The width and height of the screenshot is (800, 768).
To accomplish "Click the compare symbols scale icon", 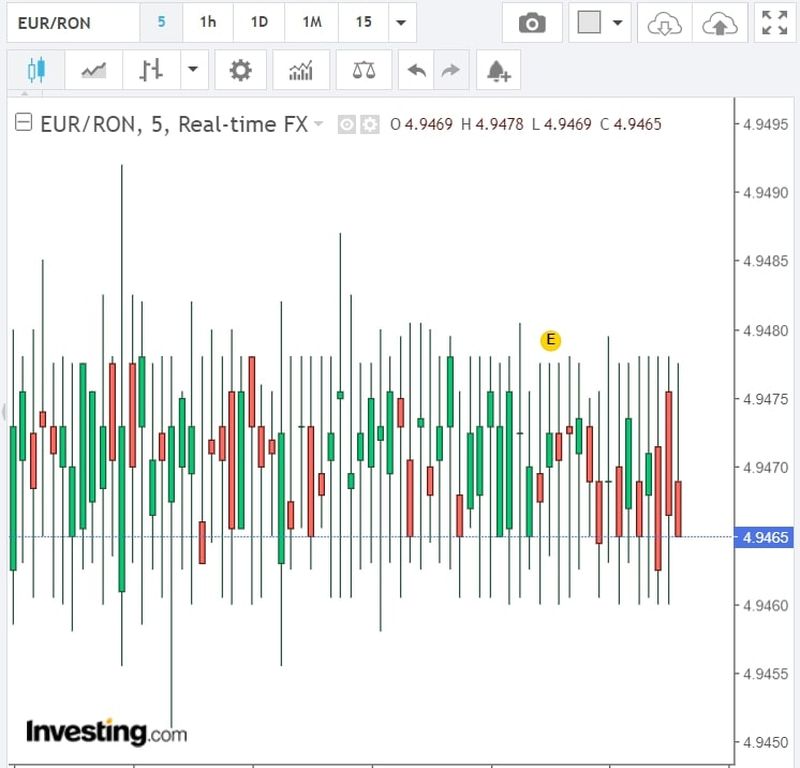I will [364, 71].
